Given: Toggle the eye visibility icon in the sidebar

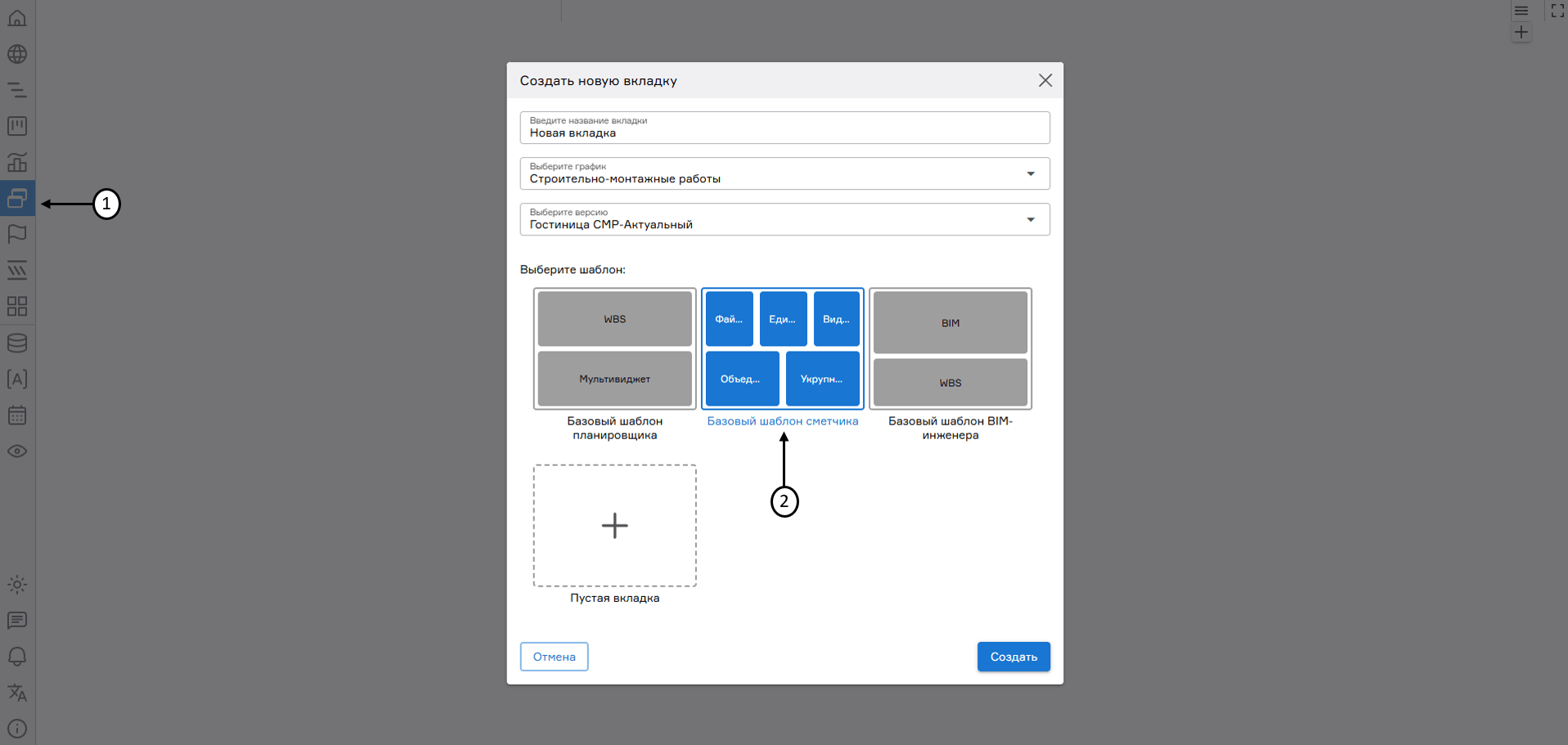Looking at the screenshot, I should coord(17,451).
